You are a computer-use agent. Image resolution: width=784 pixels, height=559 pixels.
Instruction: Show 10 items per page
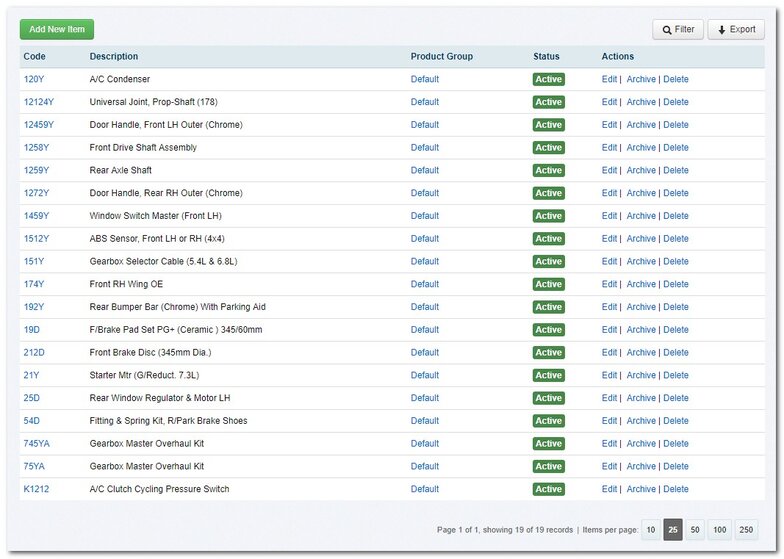pyautogui.click(x=650, y=530)
